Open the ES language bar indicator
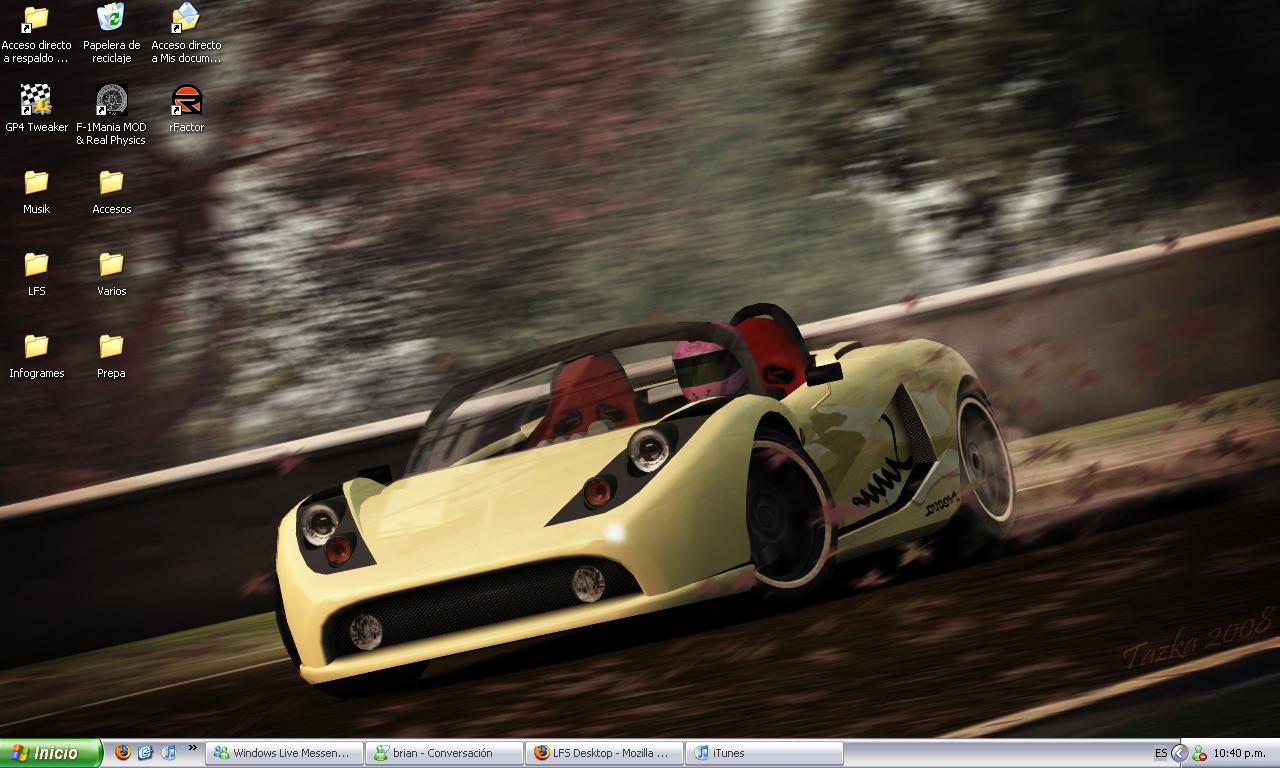 [1161, 753]
